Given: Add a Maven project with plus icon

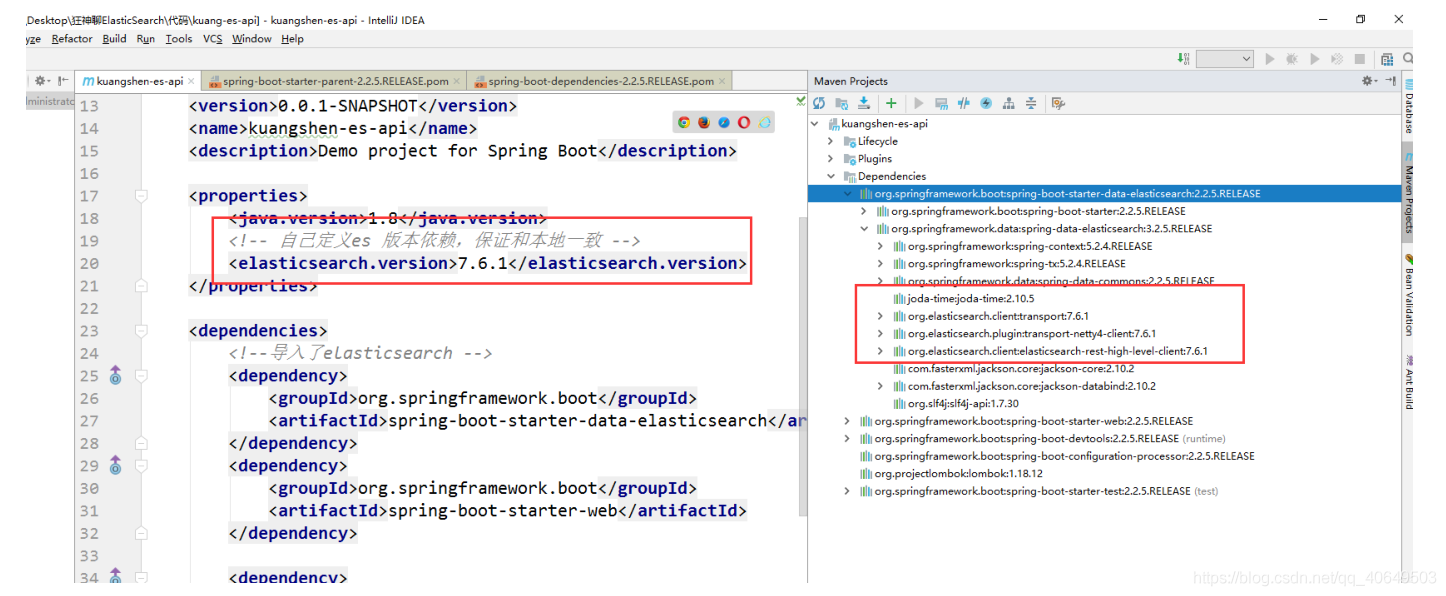Looking at the screenshot, I should pos(891,103).
